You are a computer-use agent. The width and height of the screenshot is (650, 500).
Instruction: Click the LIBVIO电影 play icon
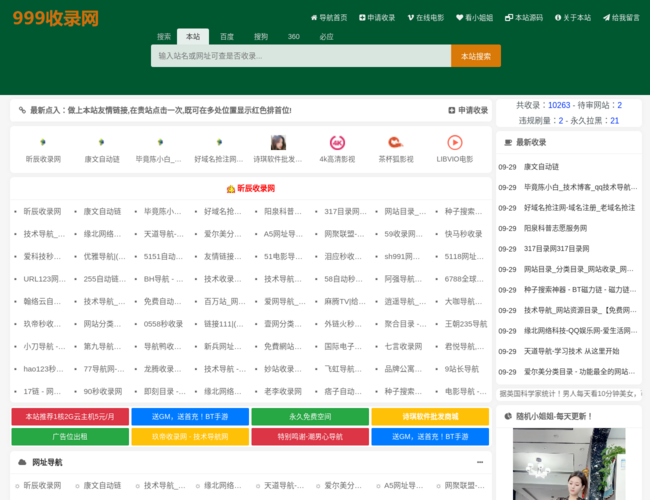tap(454, 143)
